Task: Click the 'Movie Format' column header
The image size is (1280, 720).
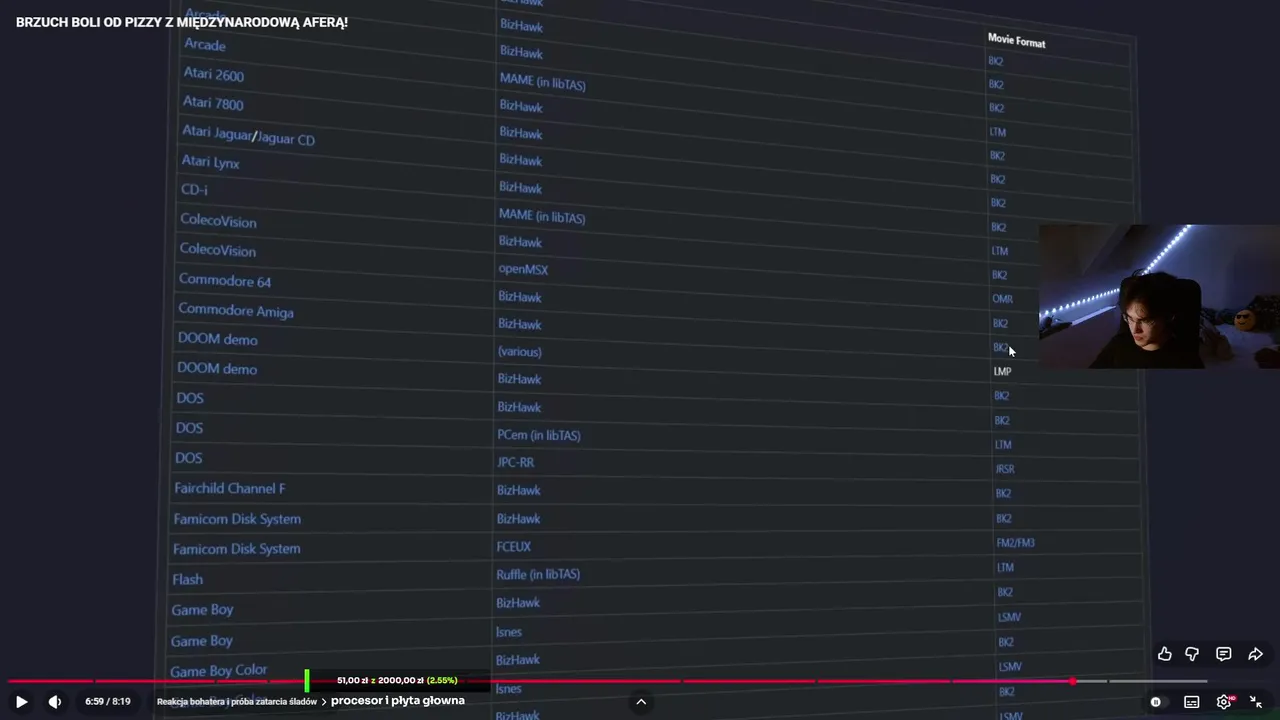Action: tap(1016, 41)
